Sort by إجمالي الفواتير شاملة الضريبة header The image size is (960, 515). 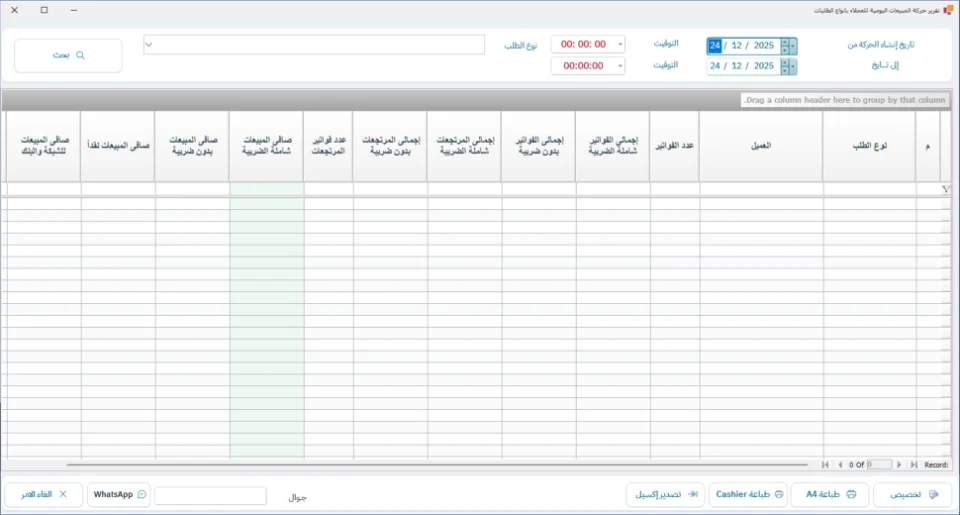[612, 146]
